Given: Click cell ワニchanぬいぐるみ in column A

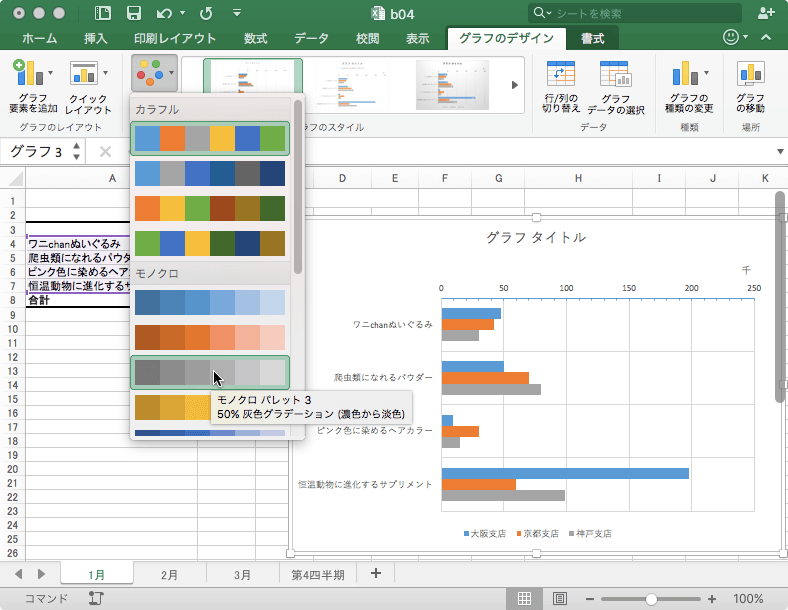Looking at the screenshot, I should (x=79, y=244).
